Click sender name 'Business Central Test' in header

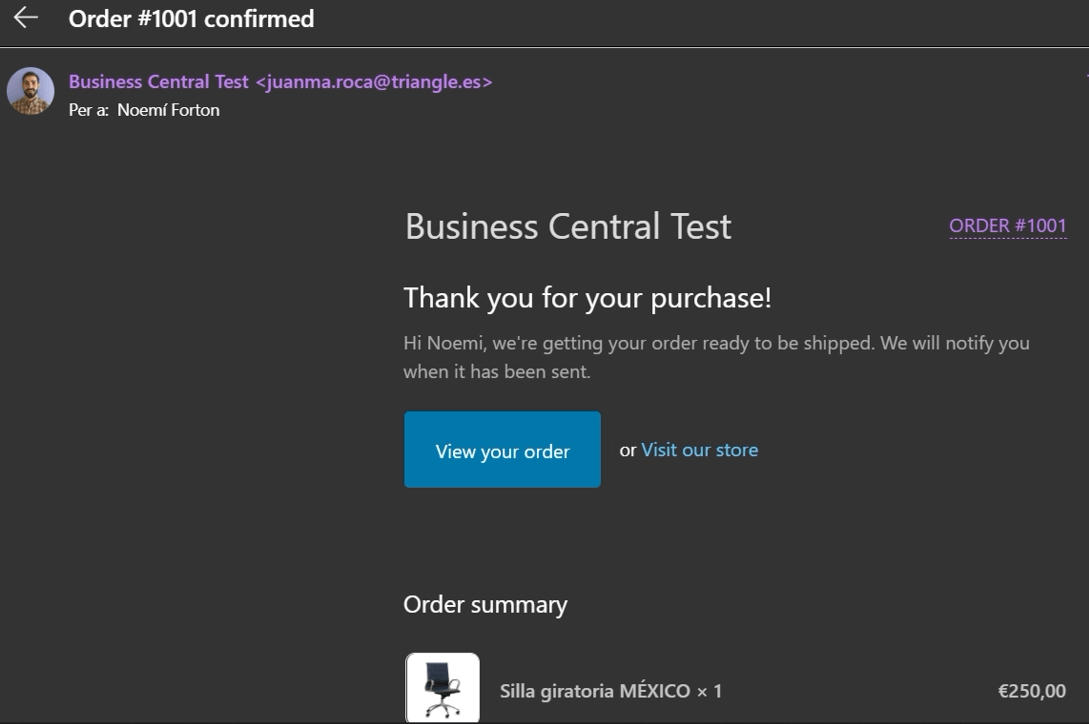tap(158, 82)
